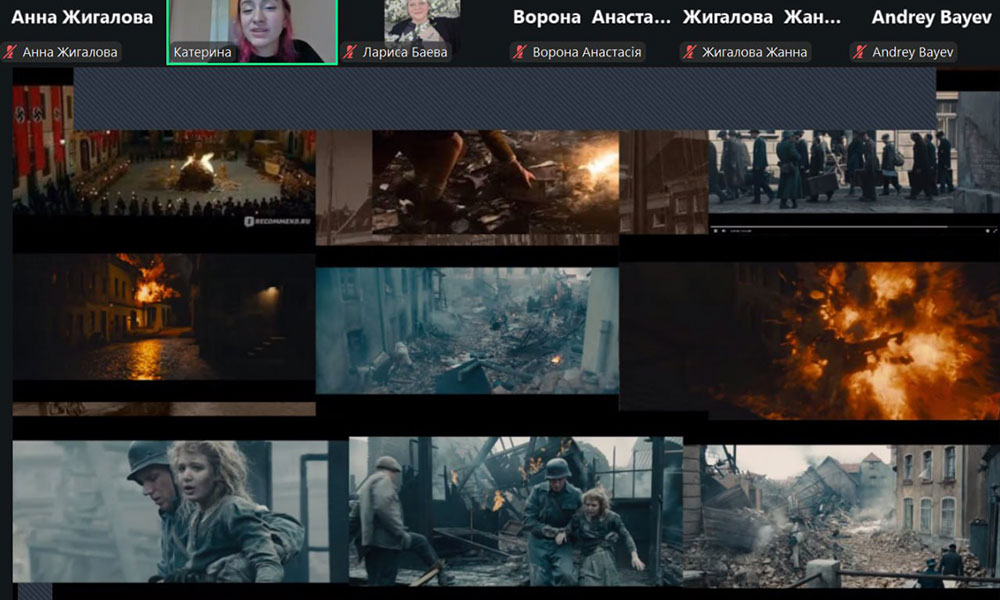This screenshot has height=600, width=1000.
Task: Open the soldier carrying blonde girl image
Action: [x=170, y=510]
